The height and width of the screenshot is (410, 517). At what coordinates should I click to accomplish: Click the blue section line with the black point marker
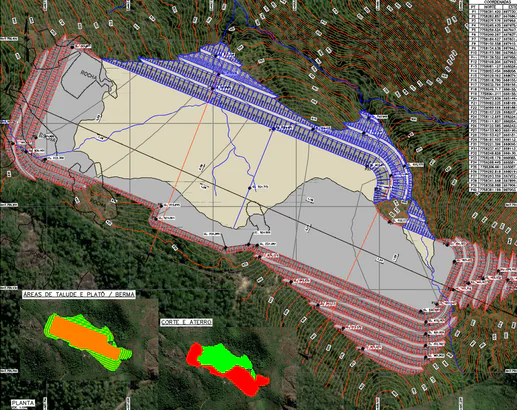click(x=253, y=178)
